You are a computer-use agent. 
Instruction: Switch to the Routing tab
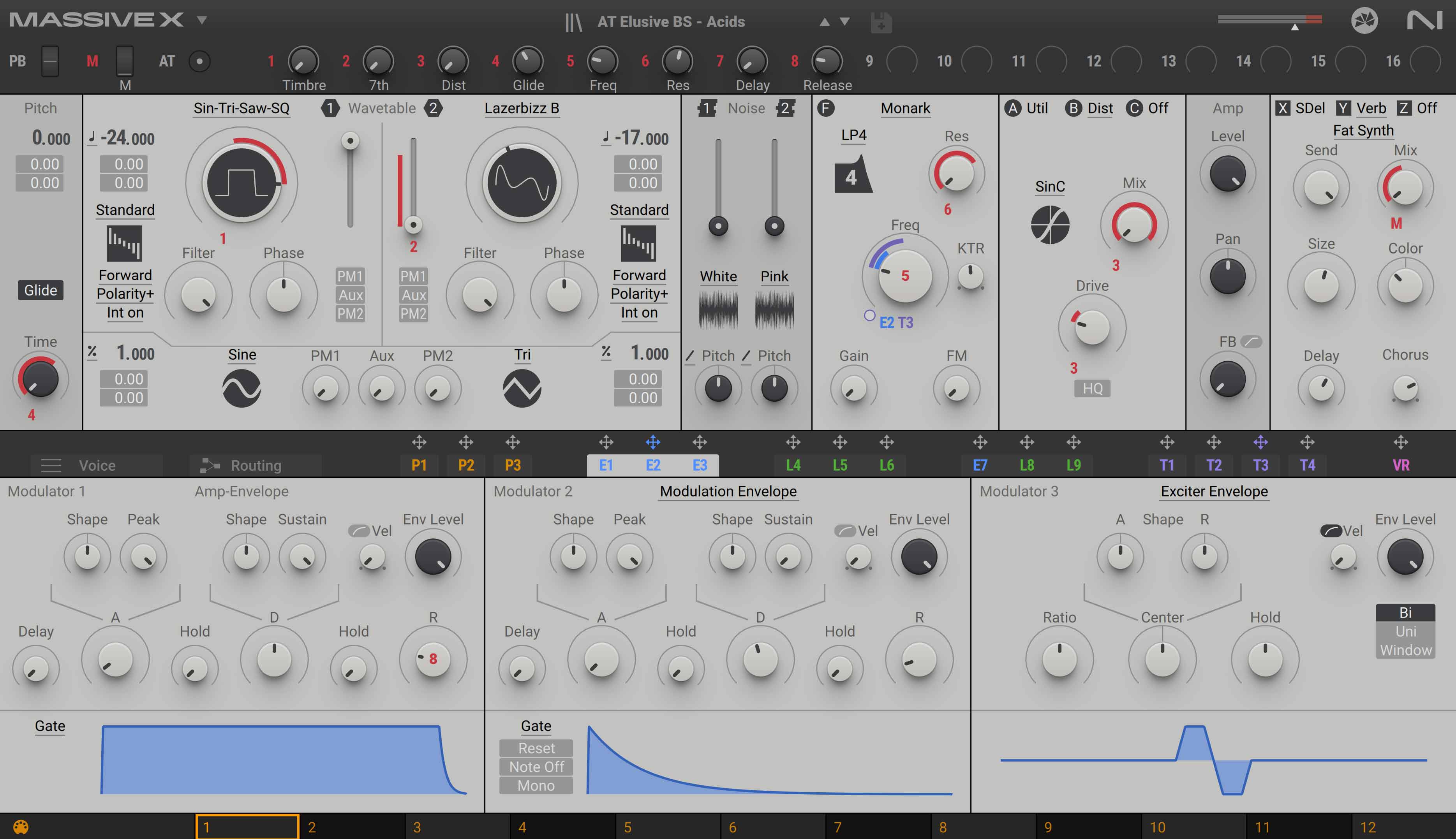(x=256, y=466)
